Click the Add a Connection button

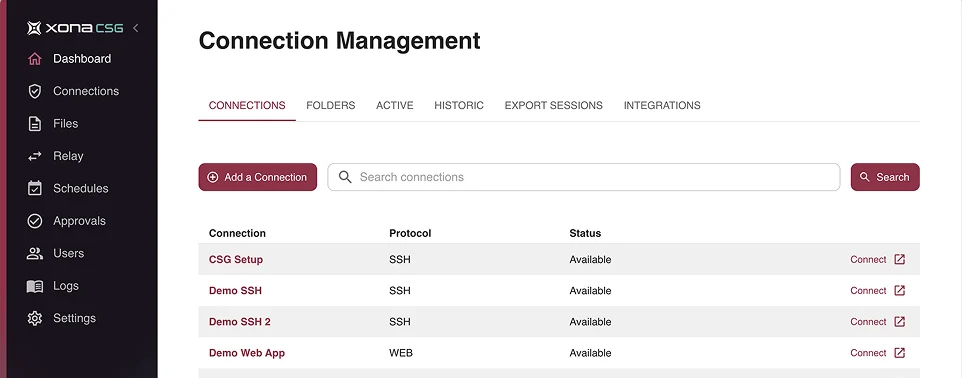258,177
